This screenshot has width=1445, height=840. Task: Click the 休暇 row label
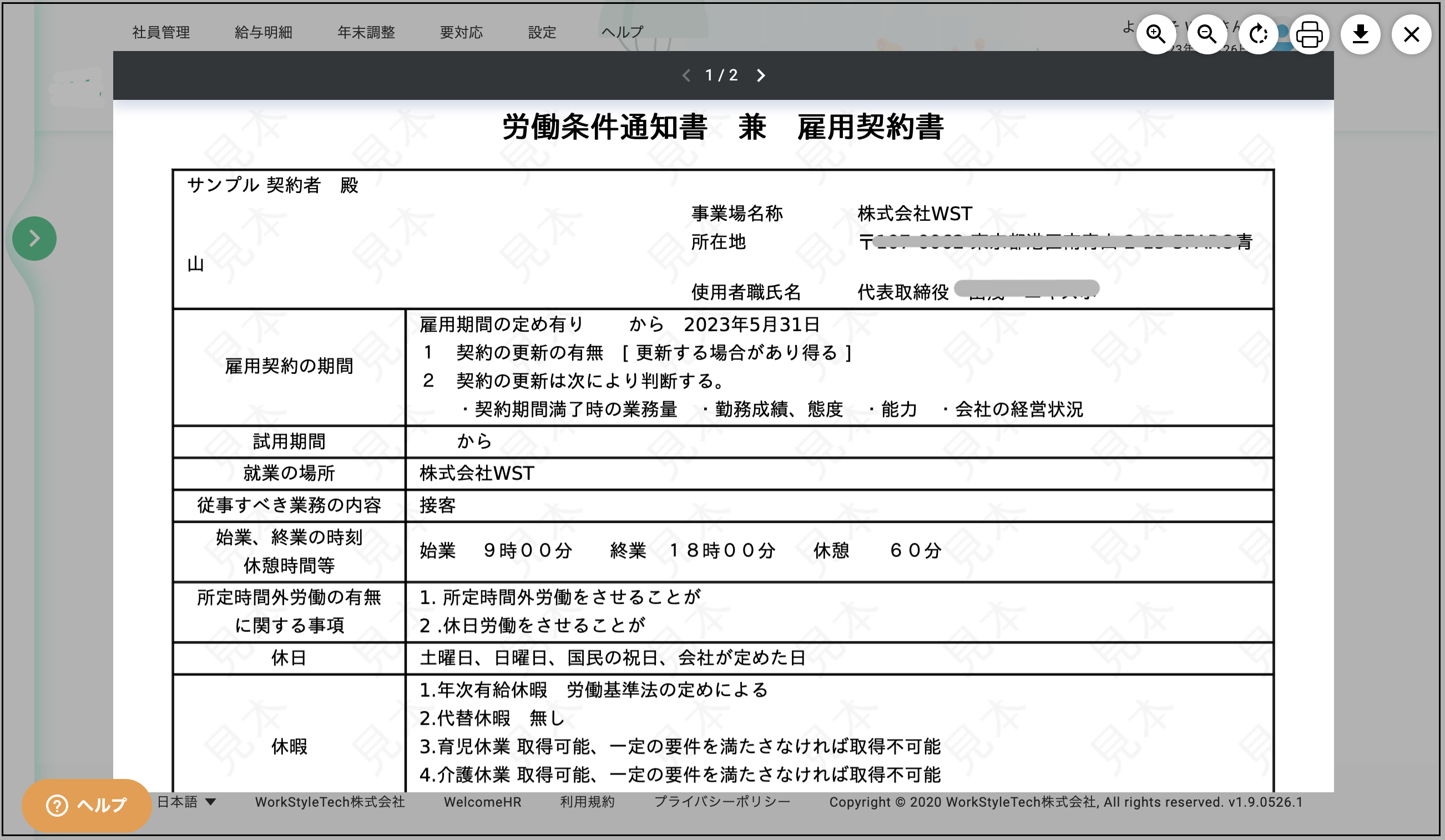(289, 747)
